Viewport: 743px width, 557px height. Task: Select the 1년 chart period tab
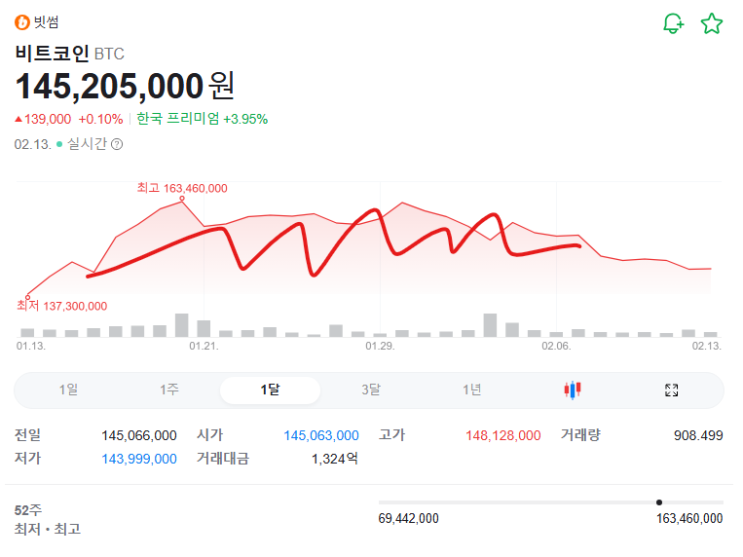click(472, 390)
